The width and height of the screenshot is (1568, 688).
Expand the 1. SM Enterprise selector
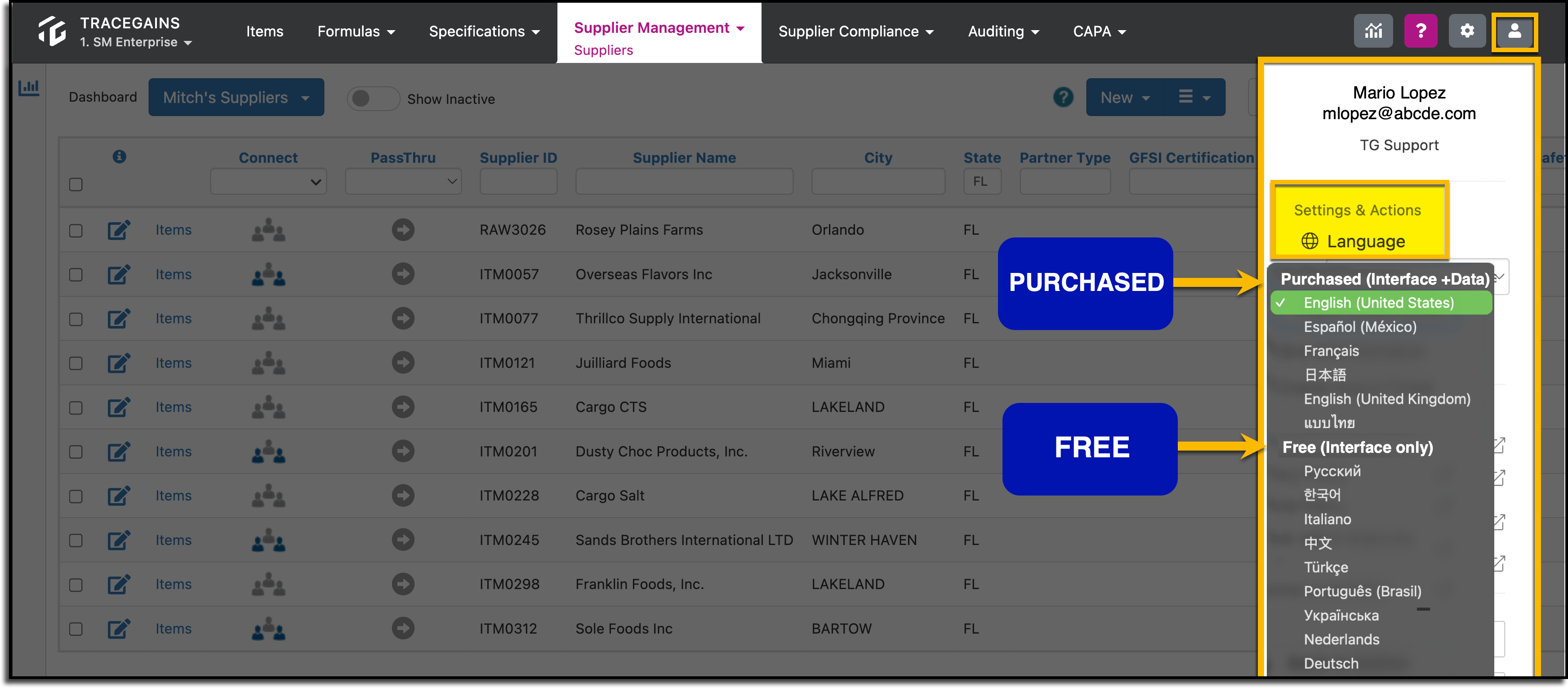(x=136, y=42)
